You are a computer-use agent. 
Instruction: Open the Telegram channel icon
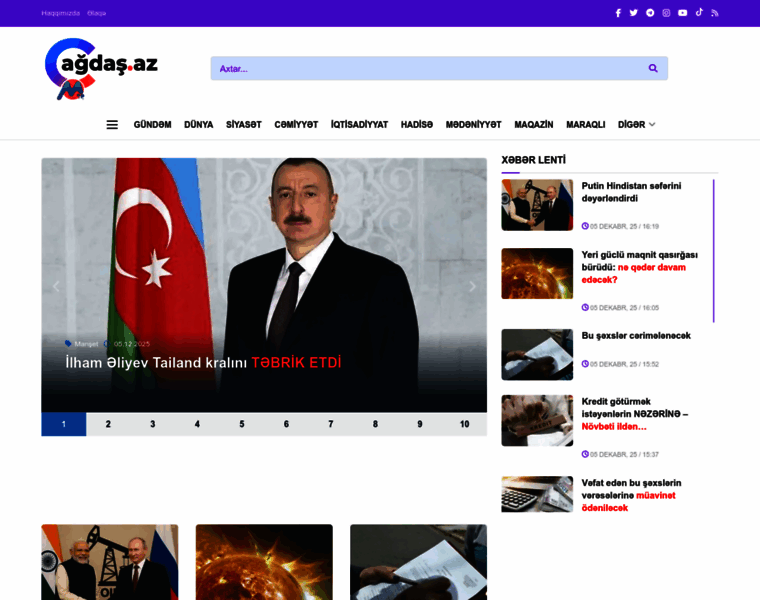click(x=650, y=13)
